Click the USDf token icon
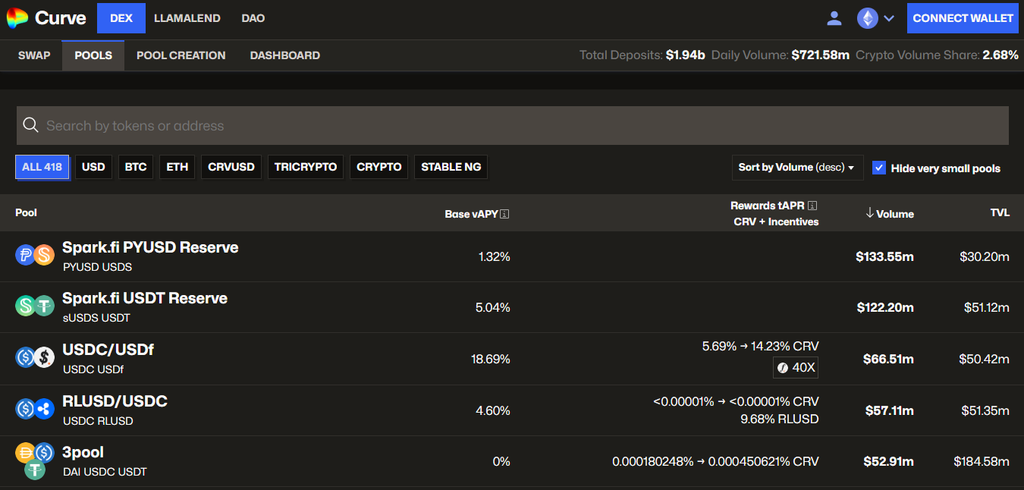 tap(44, 357)
